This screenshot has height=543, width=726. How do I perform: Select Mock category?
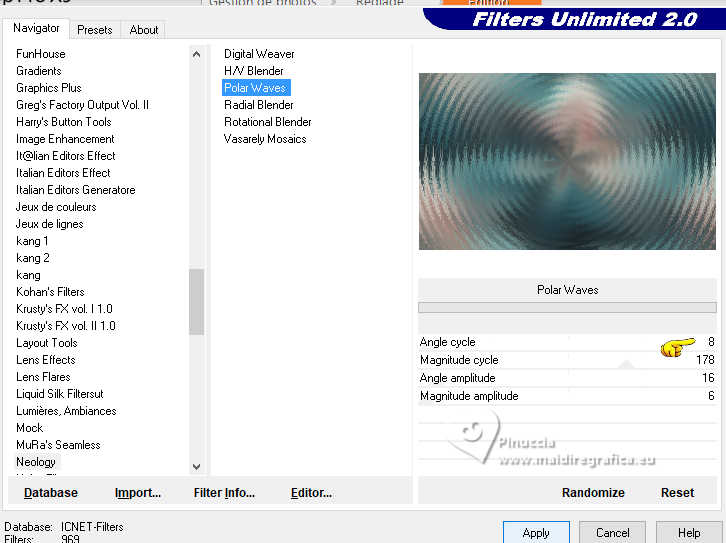click(30, 428)
